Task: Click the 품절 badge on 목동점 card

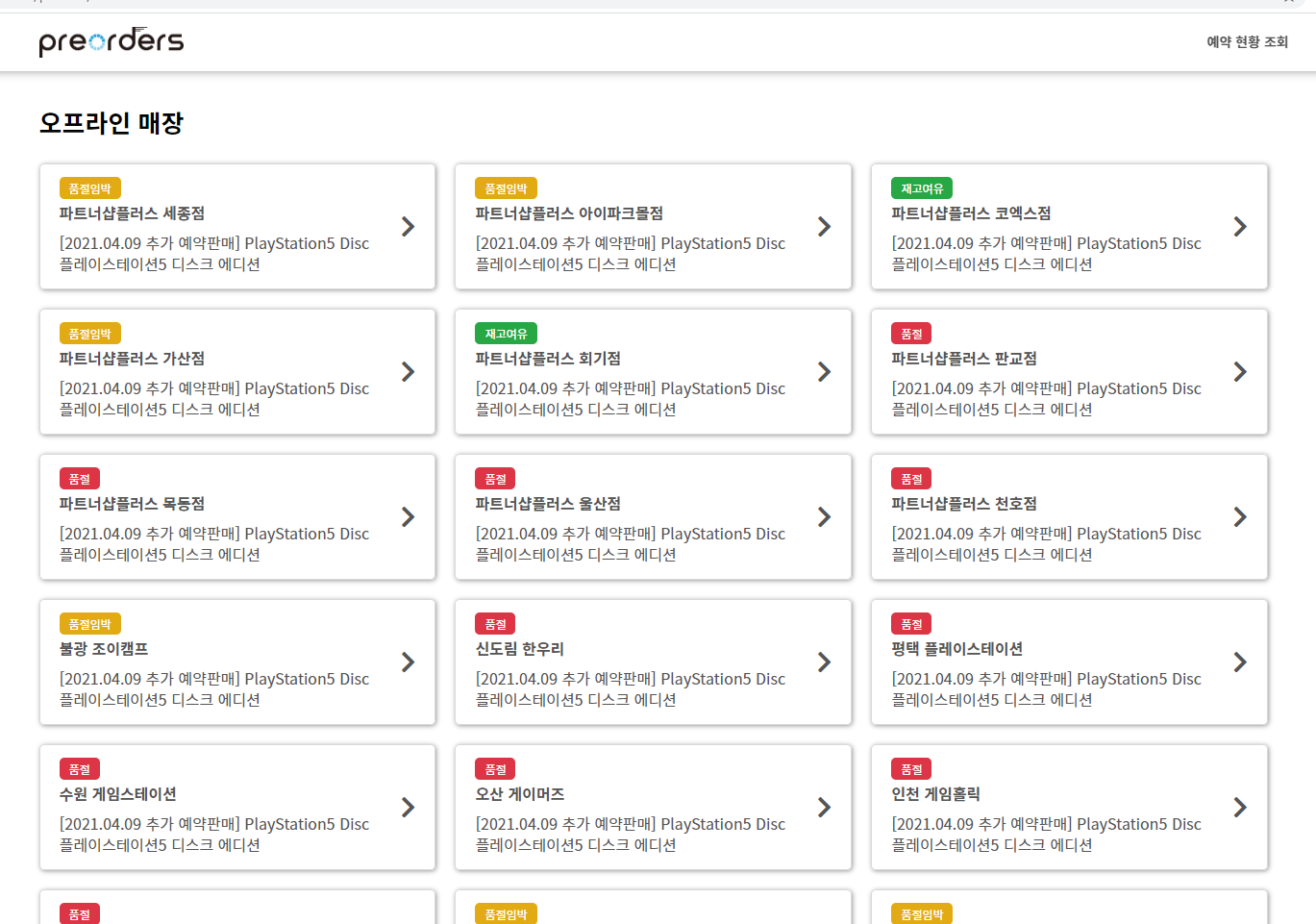Action: click(80, 479)
